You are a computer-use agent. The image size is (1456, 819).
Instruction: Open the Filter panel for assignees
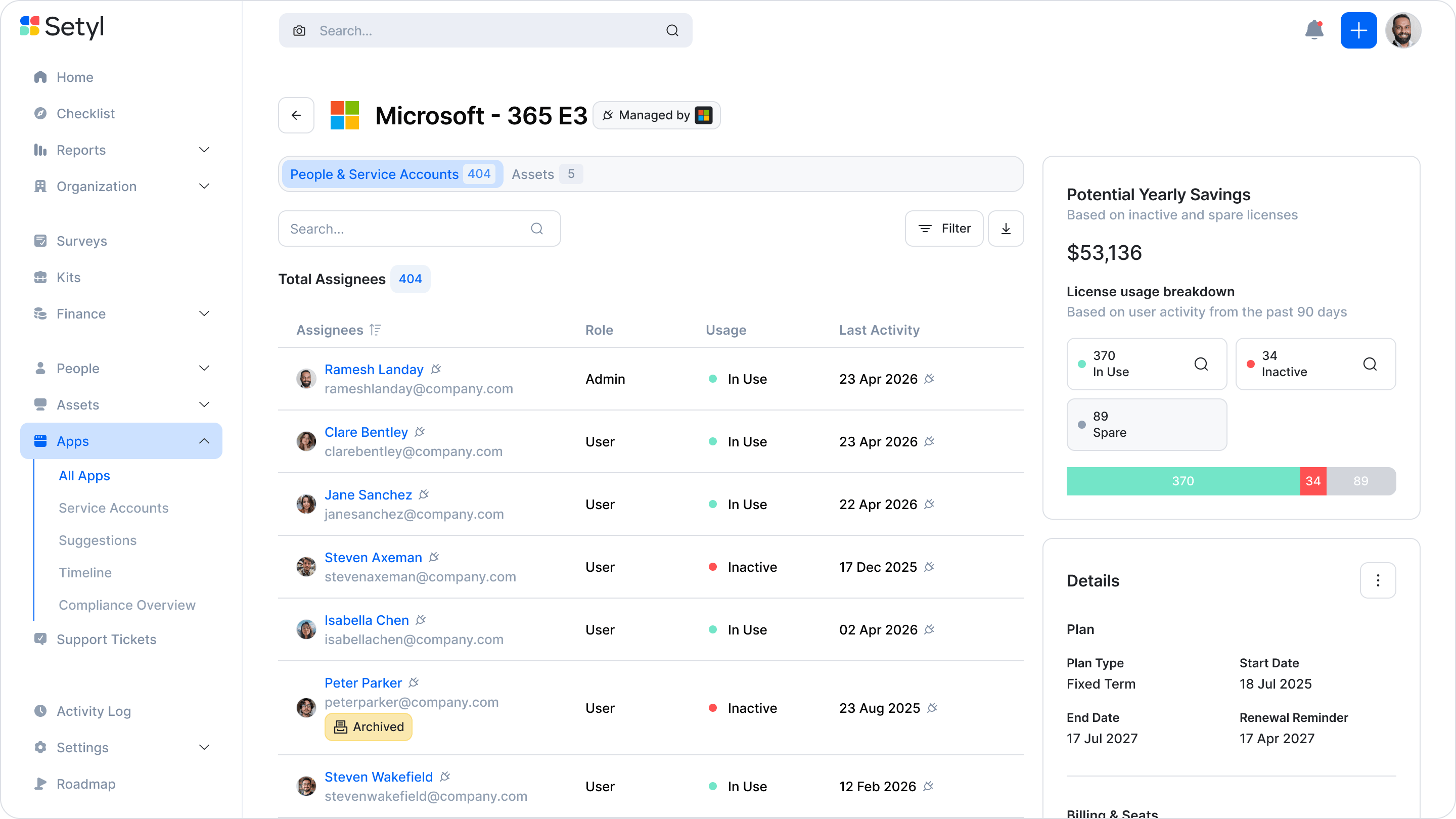coord(944,229)
